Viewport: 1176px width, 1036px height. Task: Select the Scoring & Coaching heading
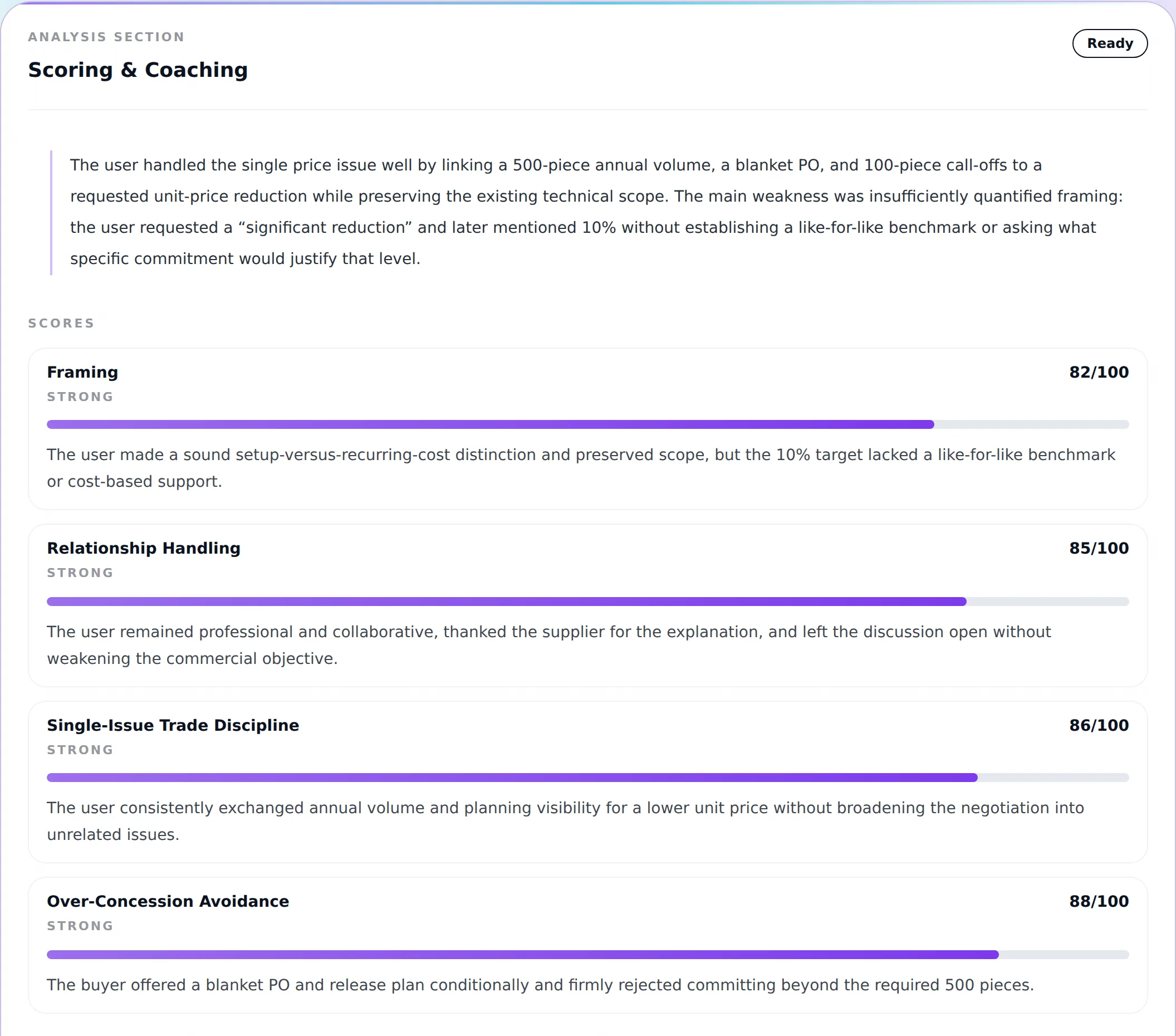coord(138,70)
